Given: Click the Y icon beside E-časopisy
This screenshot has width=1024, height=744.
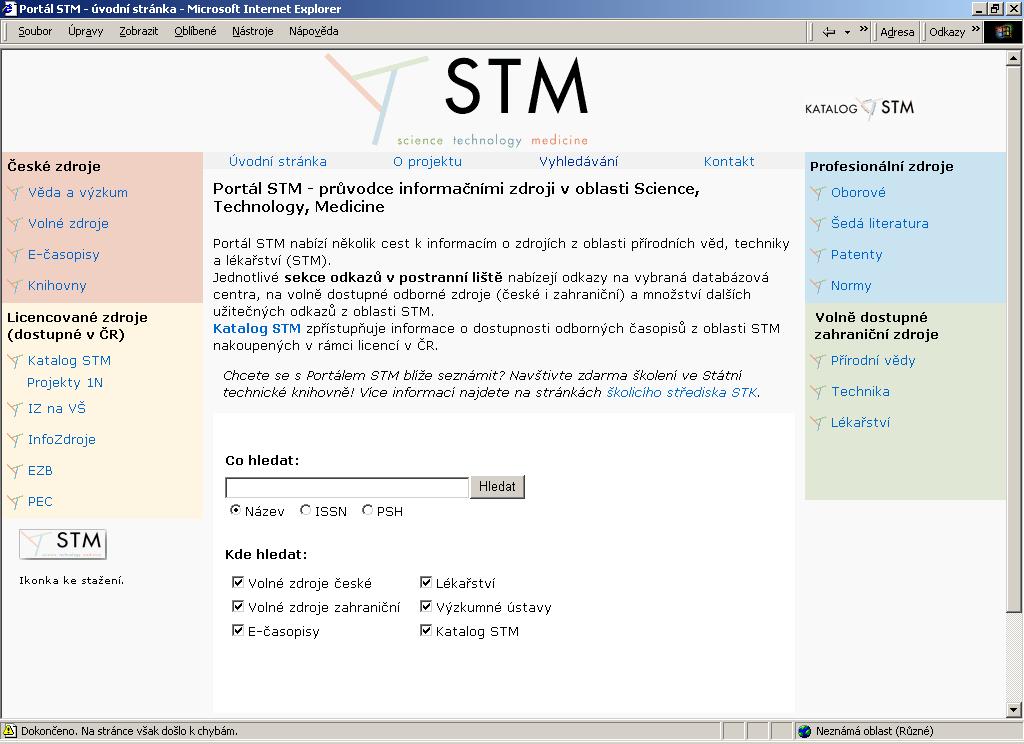Looking at the screenshot, I should click(x=15, y=255).
